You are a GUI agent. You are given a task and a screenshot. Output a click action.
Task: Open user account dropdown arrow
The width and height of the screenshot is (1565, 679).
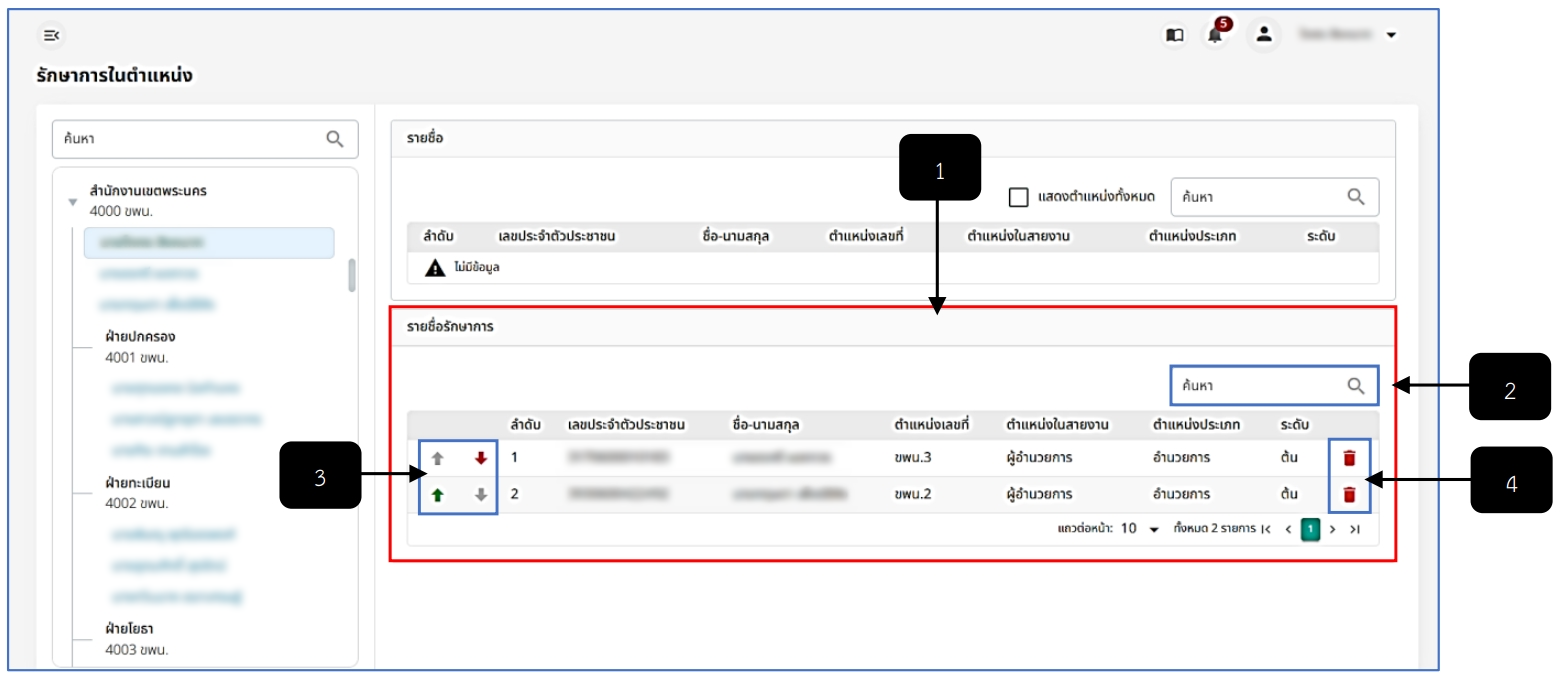point(1391,35)
